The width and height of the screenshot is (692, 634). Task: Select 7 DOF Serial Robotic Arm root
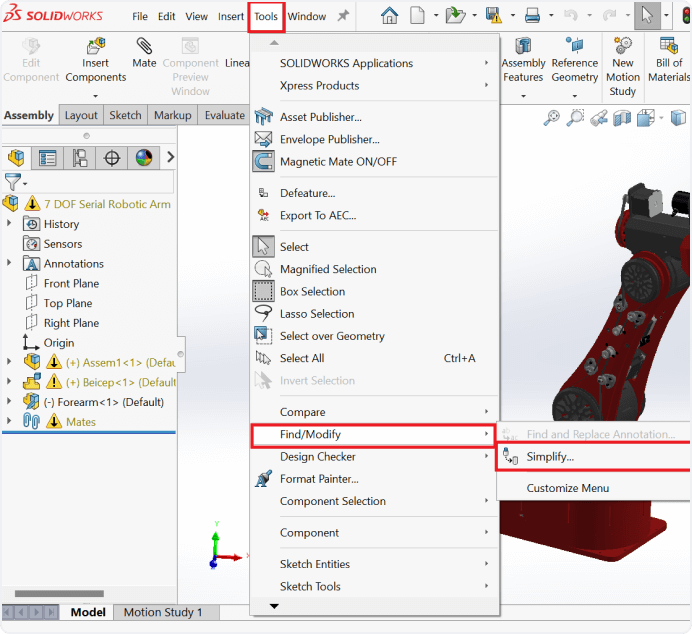107,204
